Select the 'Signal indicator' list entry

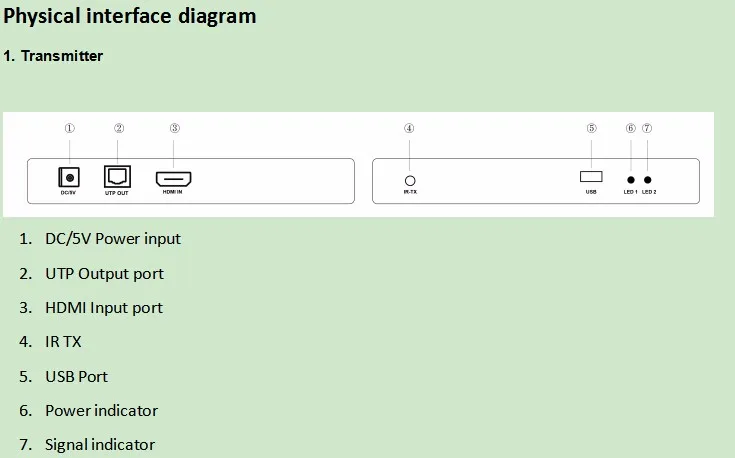click(99, 445)
